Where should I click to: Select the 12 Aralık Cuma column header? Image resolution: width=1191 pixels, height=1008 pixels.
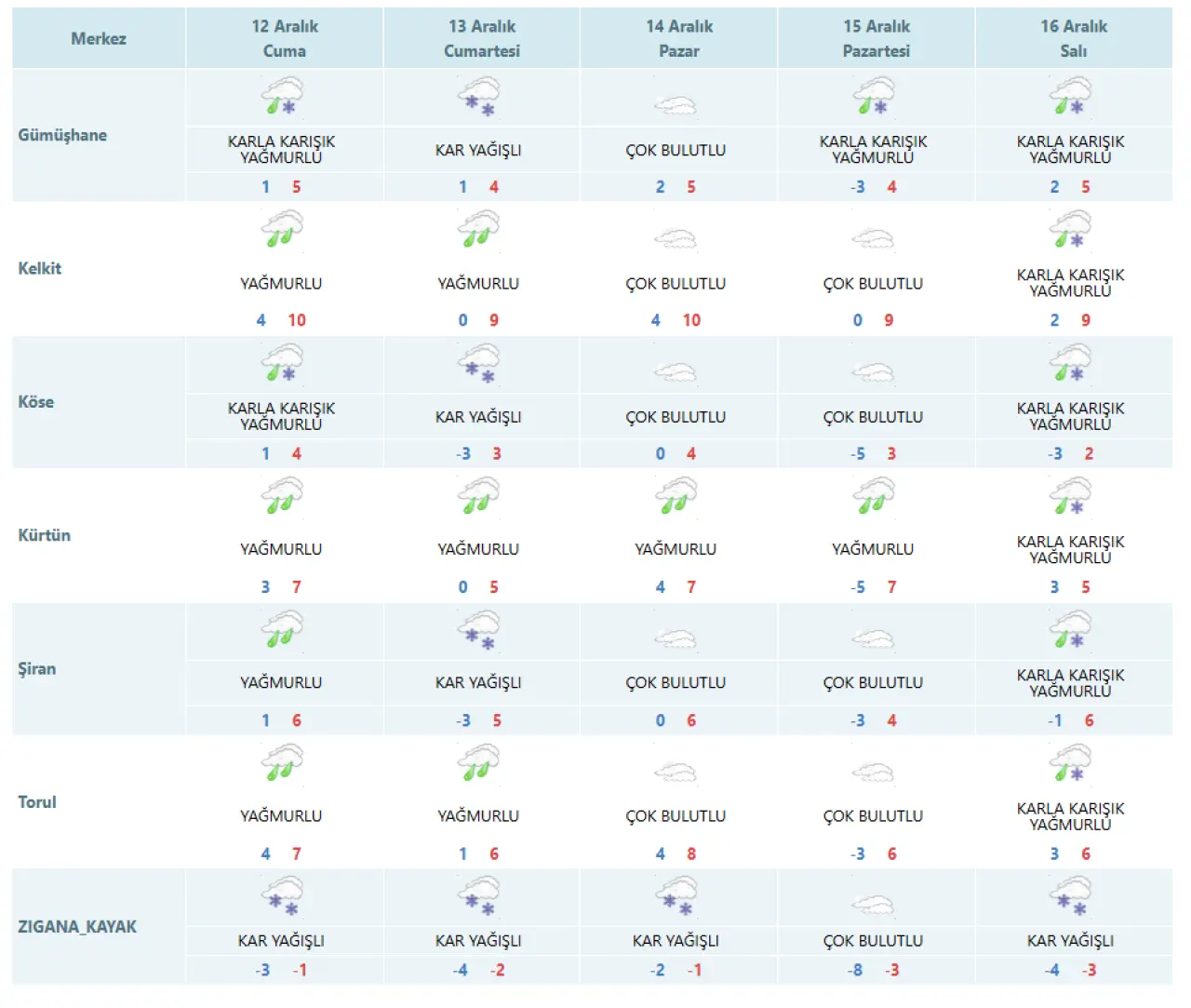click(x=285, y=38)
